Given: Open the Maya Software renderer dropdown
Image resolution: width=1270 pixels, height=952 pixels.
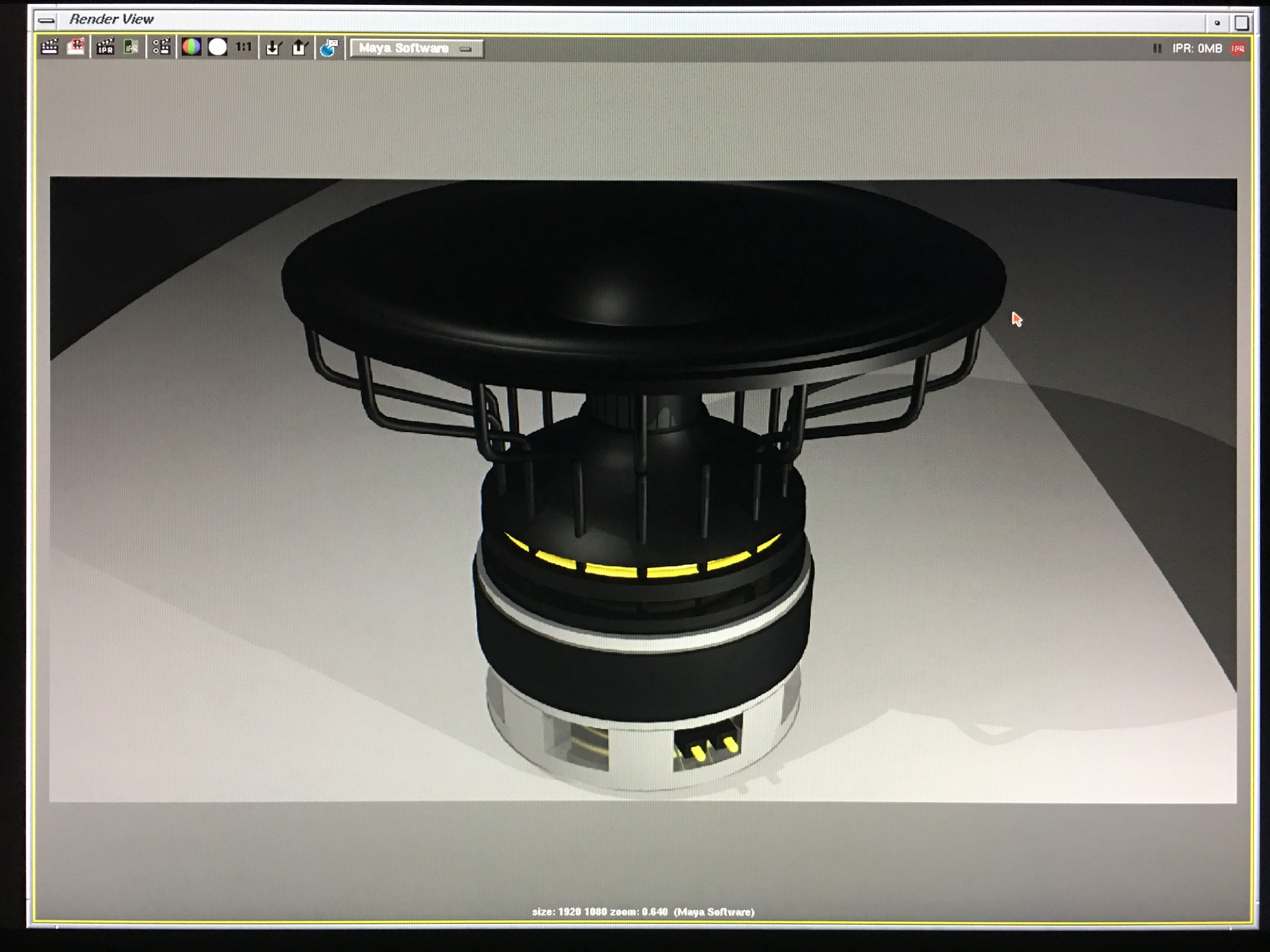Looking at the screenshot, I should pos(417,49).
